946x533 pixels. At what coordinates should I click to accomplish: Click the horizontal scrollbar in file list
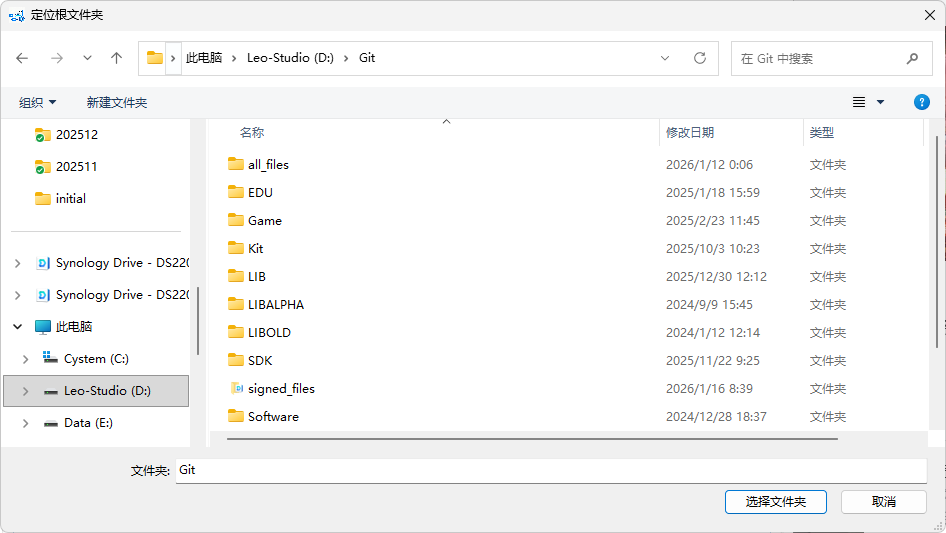pos(530,438)
